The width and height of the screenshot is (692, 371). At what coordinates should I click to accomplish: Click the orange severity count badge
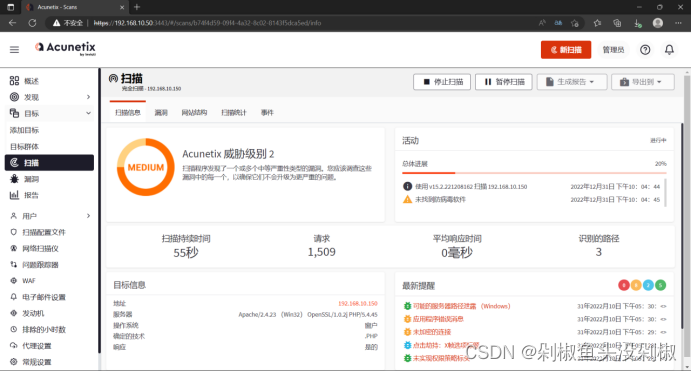pos(636,285)
